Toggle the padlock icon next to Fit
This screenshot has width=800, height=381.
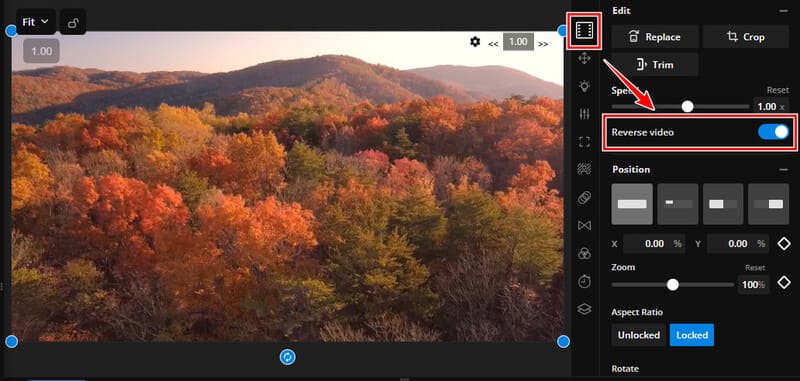coord(73,22)
